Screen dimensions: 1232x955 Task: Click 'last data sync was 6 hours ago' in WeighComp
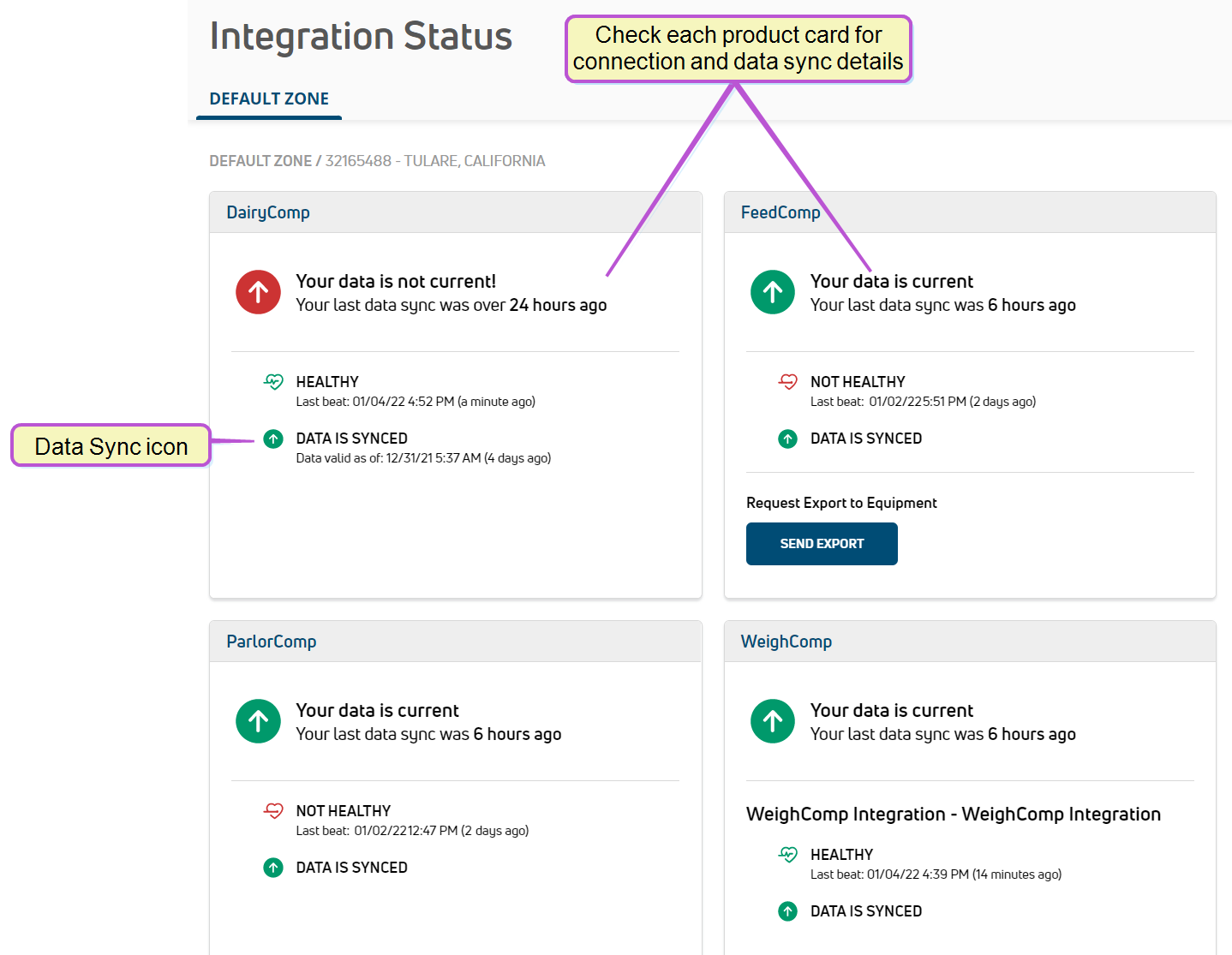(961, 734)
